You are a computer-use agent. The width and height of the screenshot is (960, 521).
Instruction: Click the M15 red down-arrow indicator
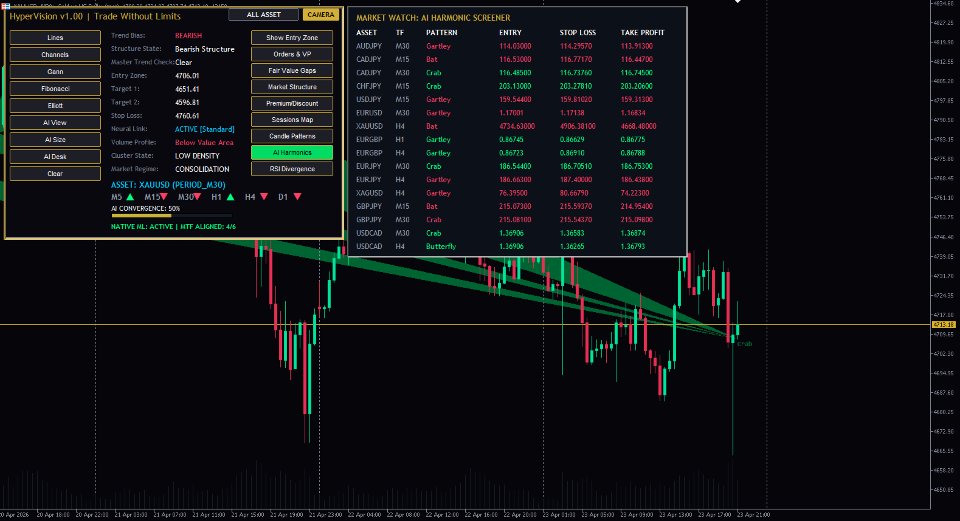(163, 197)
